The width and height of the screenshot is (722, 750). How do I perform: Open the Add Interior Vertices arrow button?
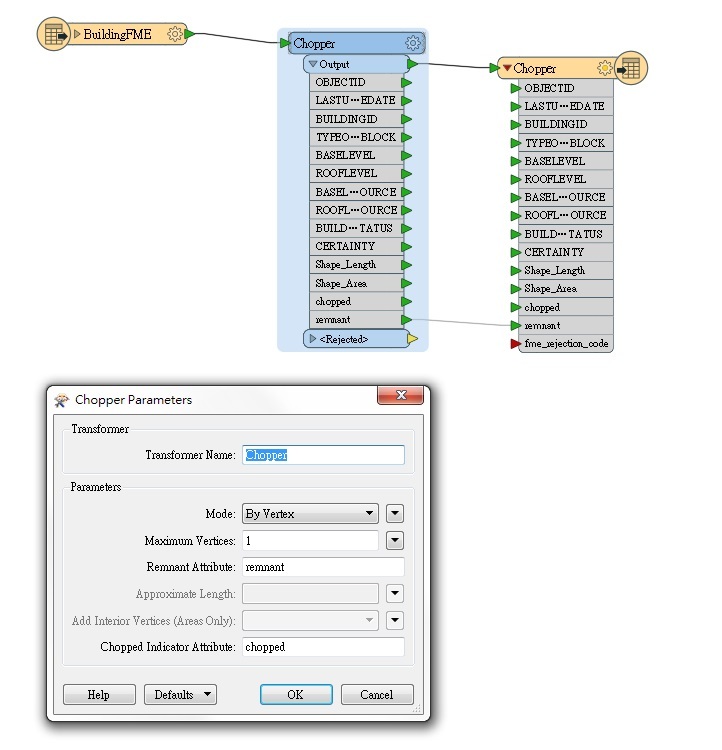[x=395, y=620]
